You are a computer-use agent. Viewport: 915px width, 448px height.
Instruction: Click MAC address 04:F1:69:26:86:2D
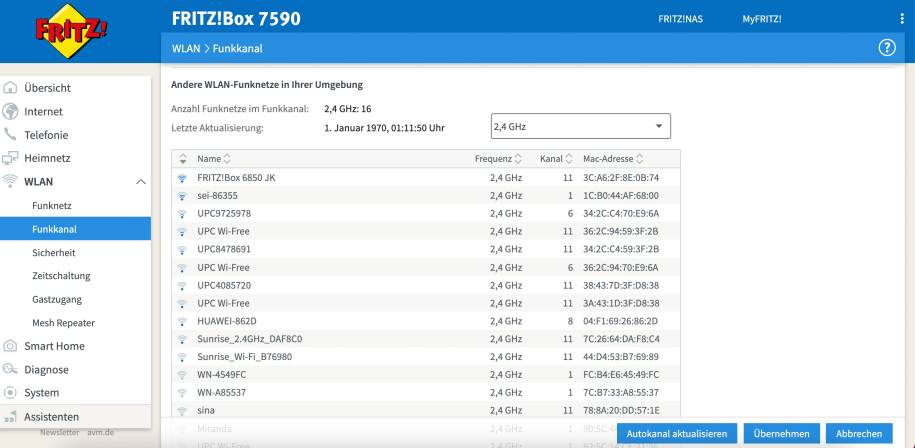click(x=620, y=321)
